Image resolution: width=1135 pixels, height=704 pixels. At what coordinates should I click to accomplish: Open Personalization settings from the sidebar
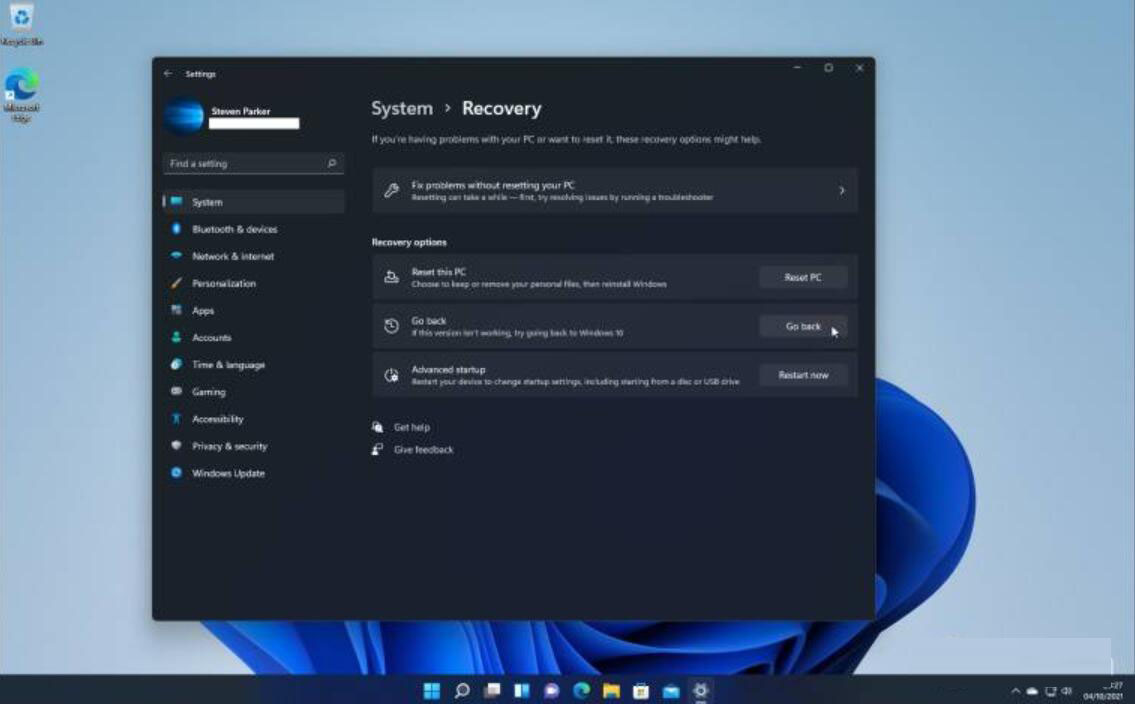[222, 283]
